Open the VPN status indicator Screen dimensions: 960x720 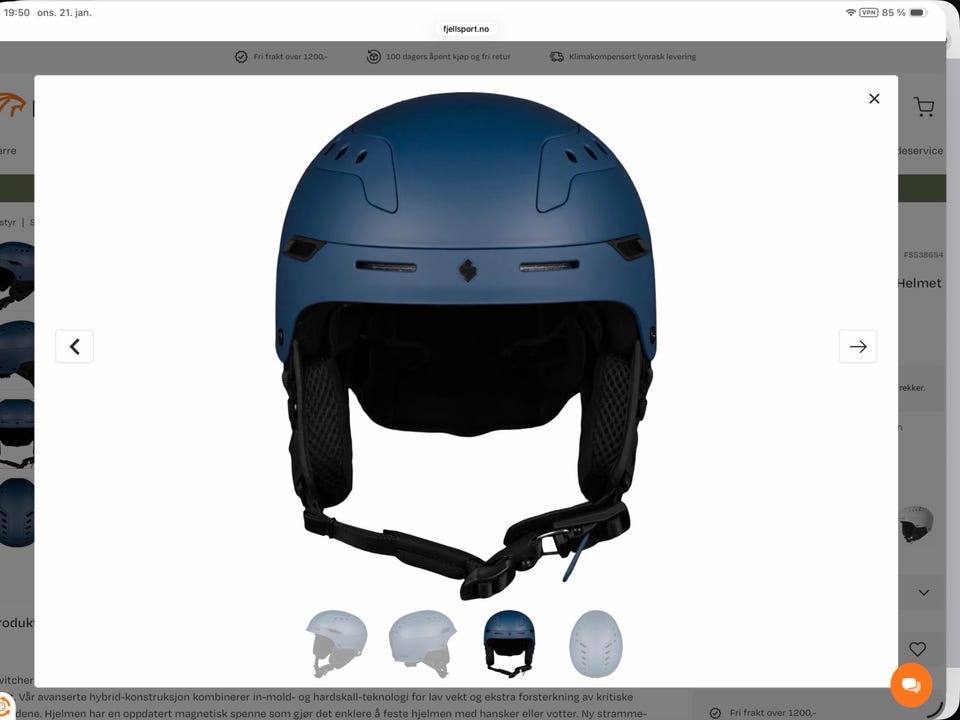(x=869, y=12)
